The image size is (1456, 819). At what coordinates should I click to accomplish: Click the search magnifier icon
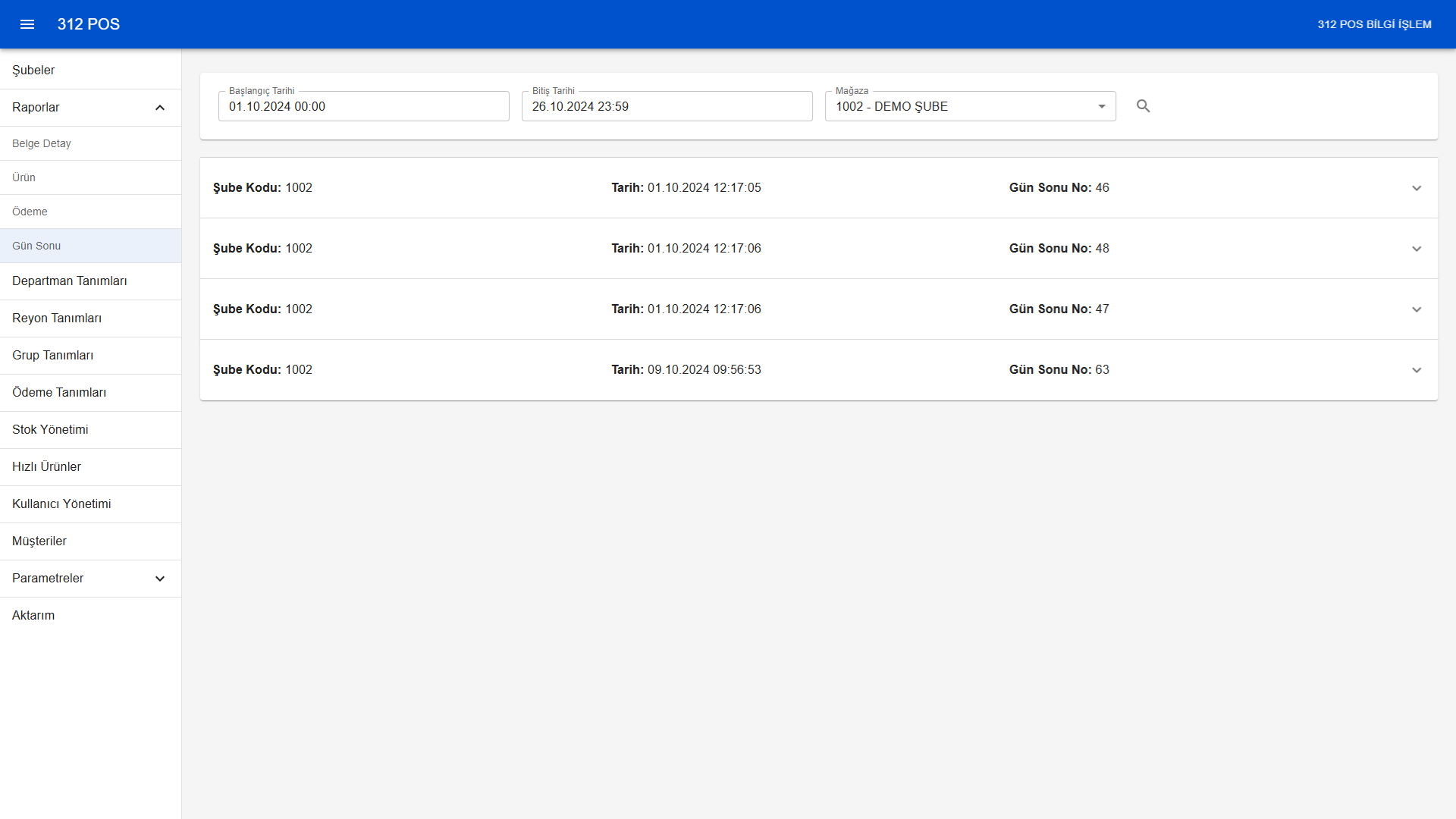(1144, 106)
